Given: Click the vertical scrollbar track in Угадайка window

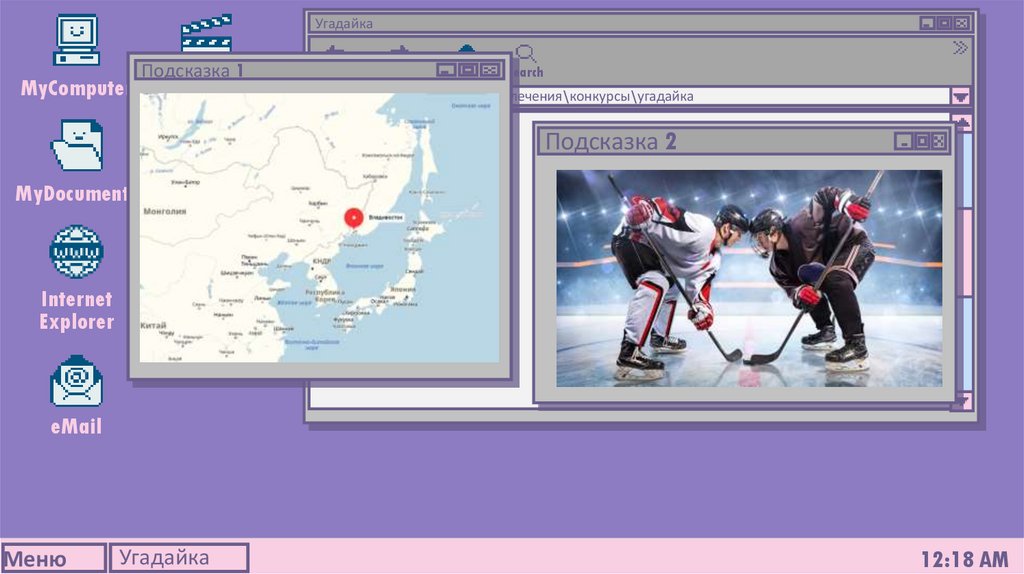Looking at the screenshot, I should tap(965, 261).
